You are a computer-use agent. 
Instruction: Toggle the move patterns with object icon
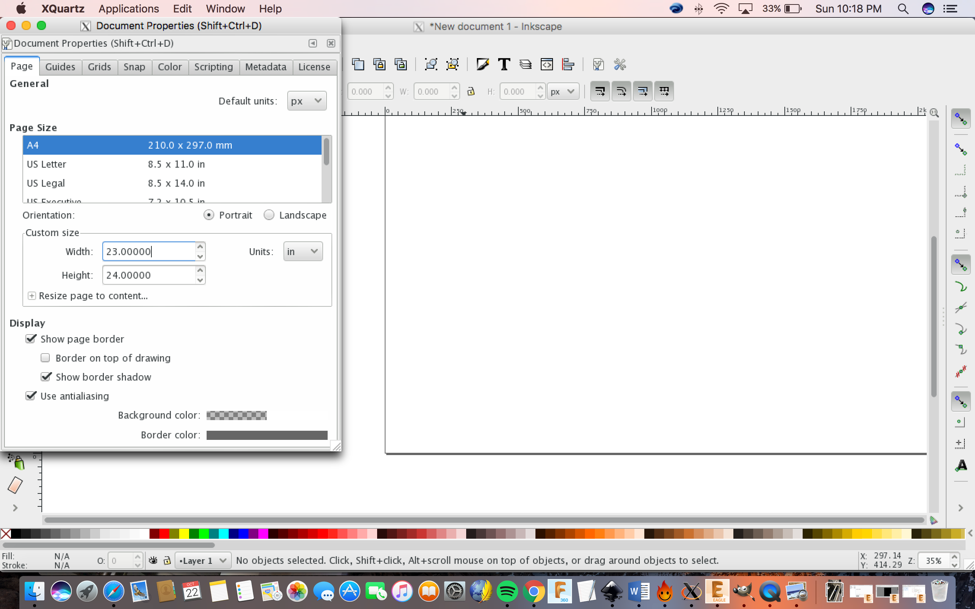(664, 91)
